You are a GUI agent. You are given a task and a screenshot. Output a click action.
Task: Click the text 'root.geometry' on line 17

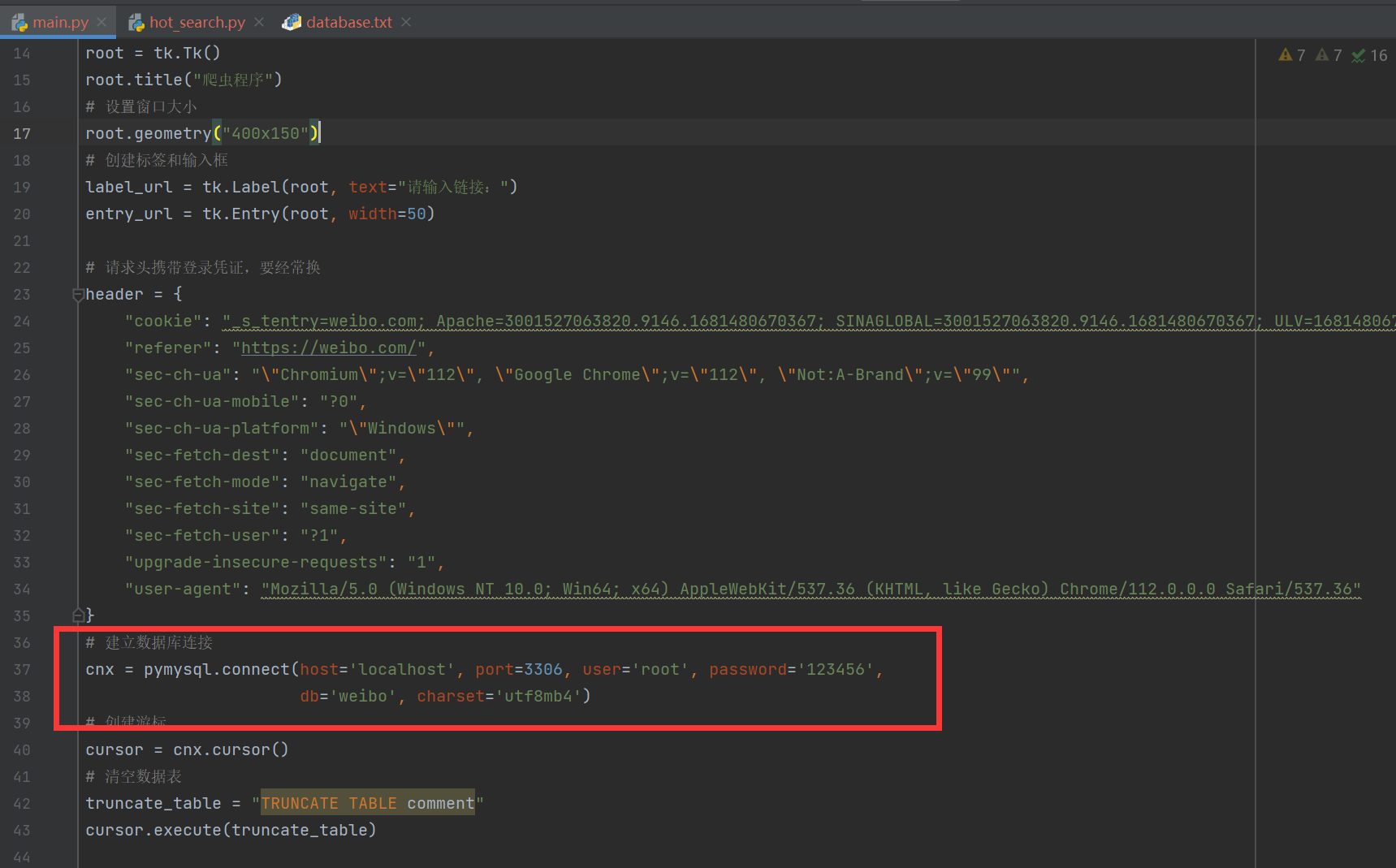pyautogui.click(x=149, y=133)
